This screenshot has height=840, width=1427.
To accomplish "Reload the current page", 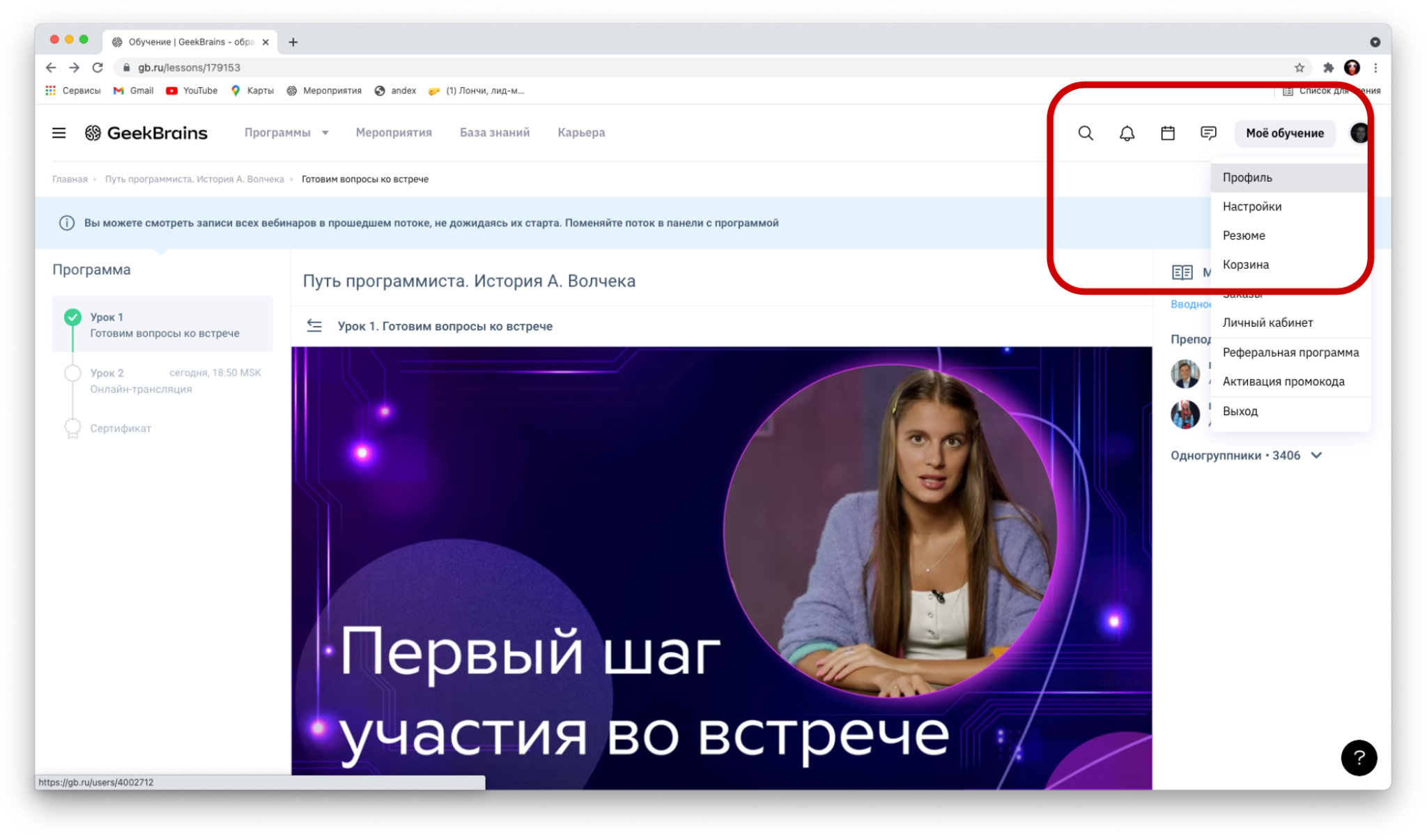I will 98,68.
